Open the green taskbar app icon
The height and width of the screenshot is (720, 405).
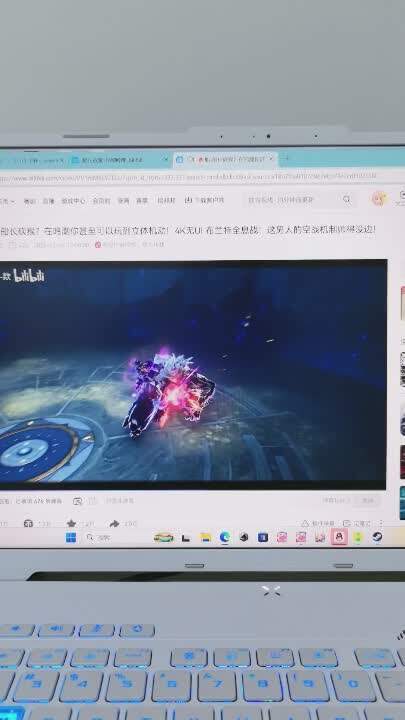pos(358,536)
